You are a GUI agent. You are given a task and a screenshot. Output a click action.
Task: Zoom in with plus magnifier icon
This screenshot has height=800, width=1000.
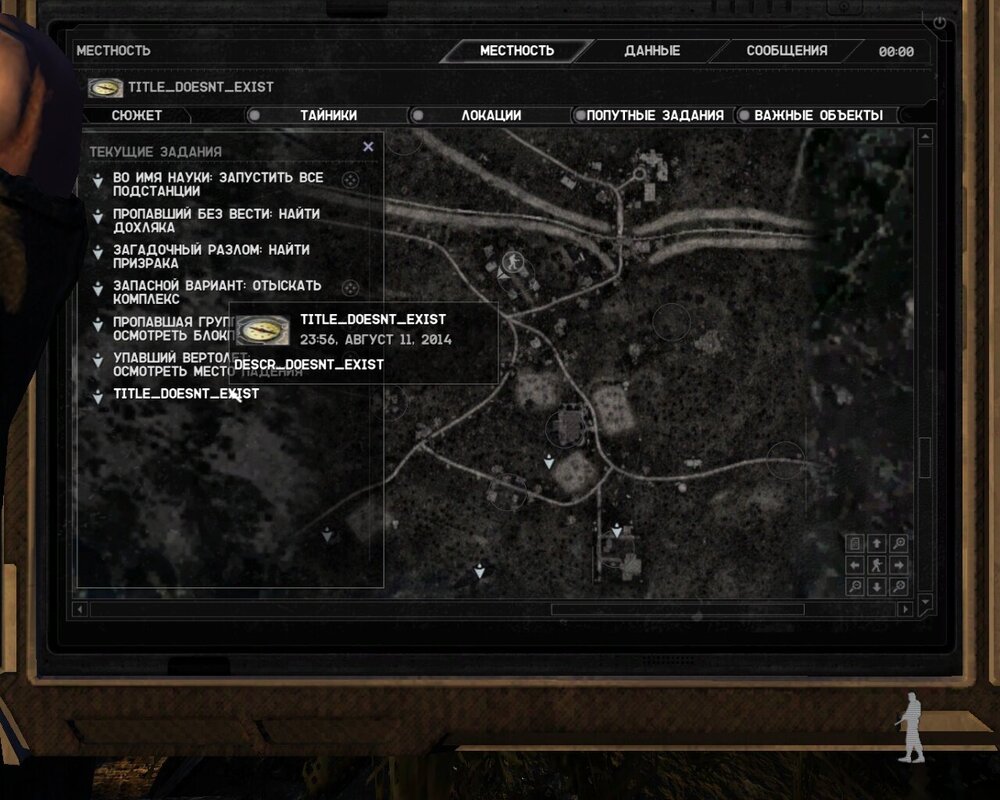[899, 543]
